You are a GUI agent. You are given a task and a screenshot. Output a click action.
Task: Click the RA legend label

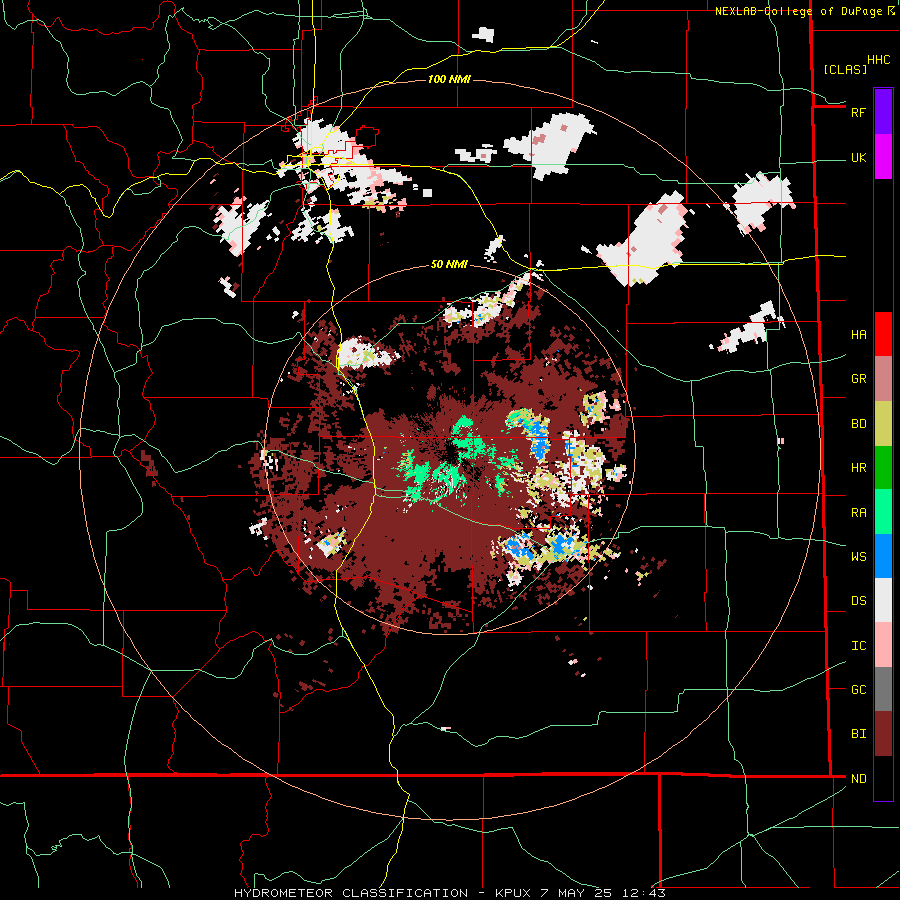point(858,513)
